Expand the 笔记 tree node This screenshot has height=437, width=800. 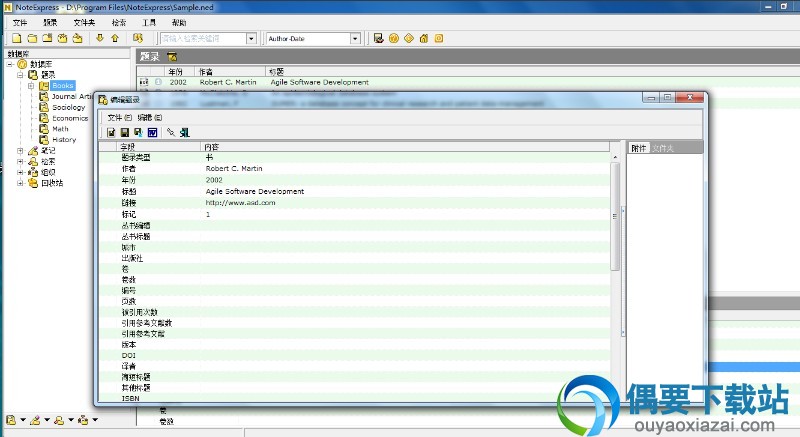[20, 150]
